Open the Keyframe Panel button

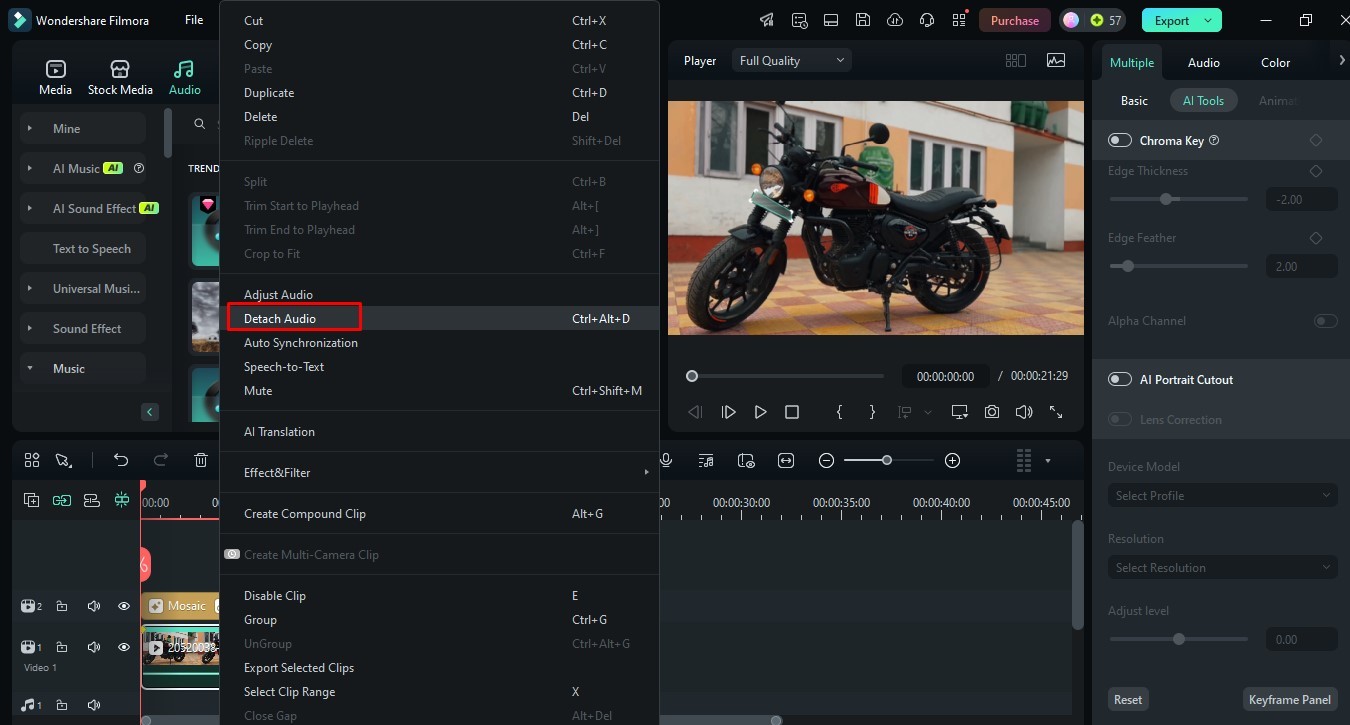pyautogui.click(x=1290, y=699)
